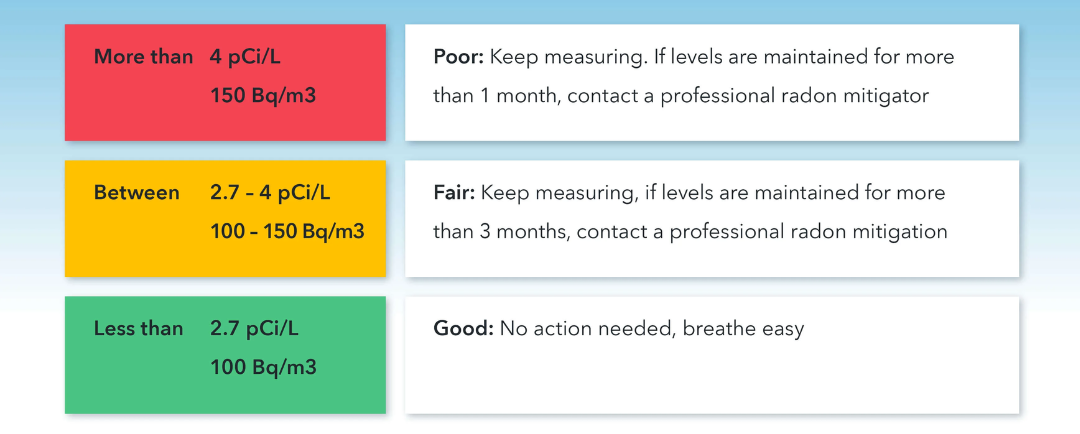Screen dimensions: 1080x434
Task: Click the "Less than" label in the green box
Action: [138, 328]
